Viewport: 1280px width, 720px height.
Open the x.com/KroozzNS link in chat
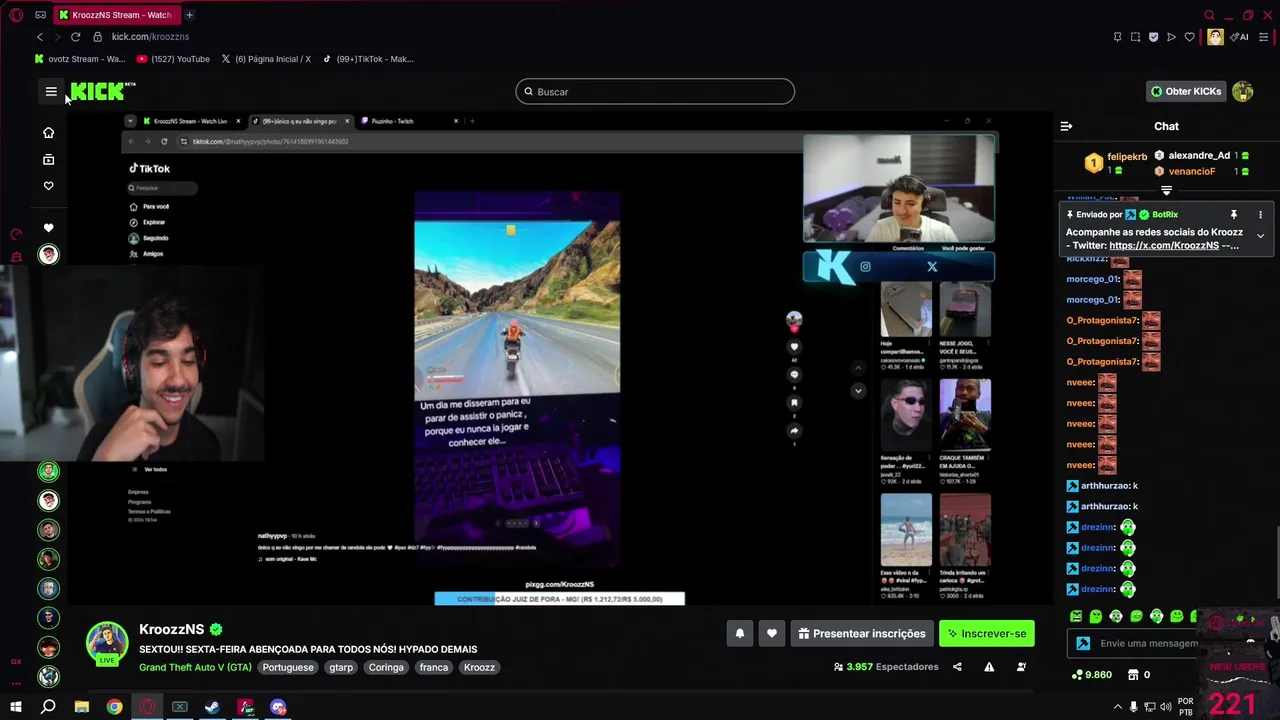(x=1164, y=245)
